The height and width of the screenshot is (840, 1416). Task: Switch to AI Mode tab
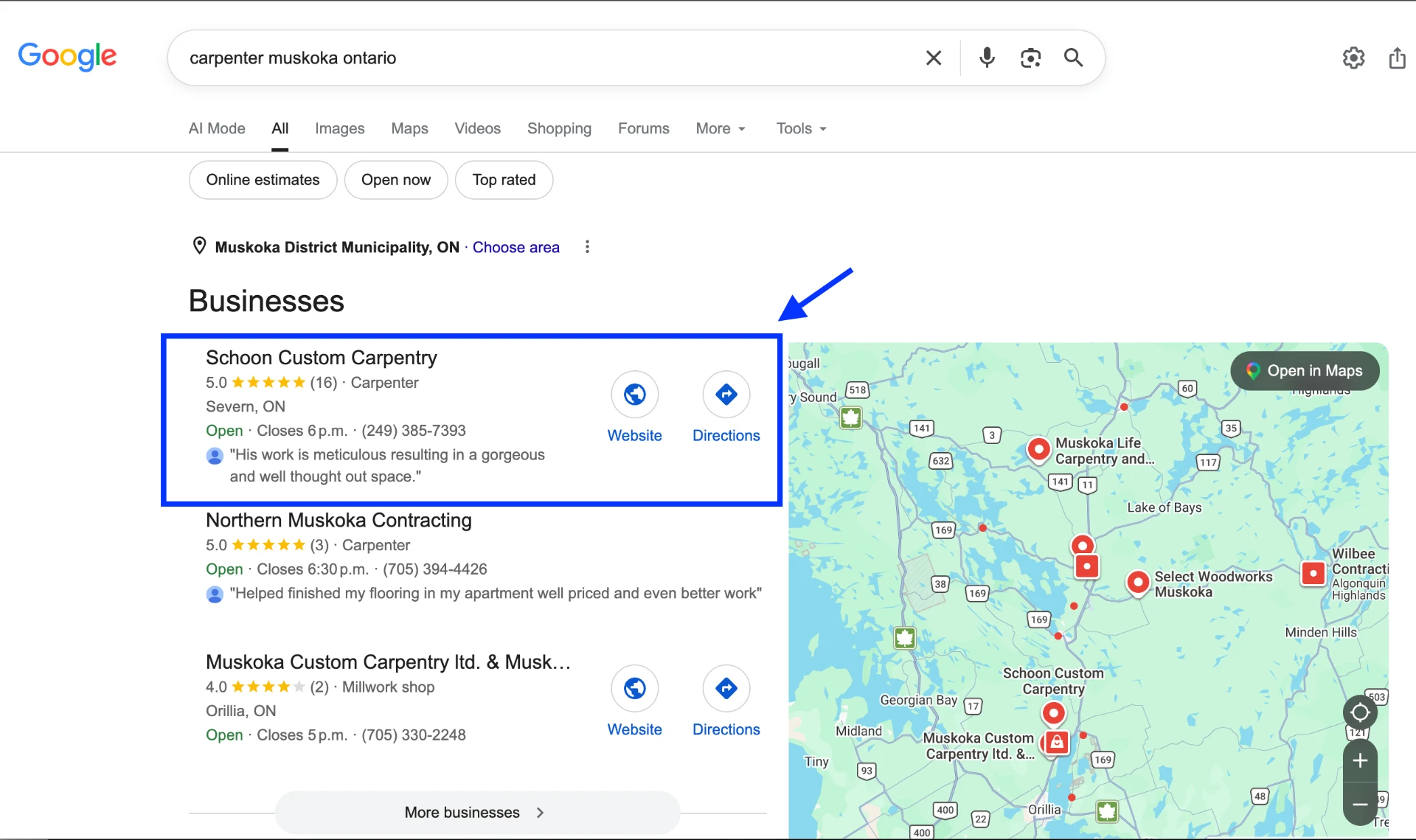(x=217, y=128)
